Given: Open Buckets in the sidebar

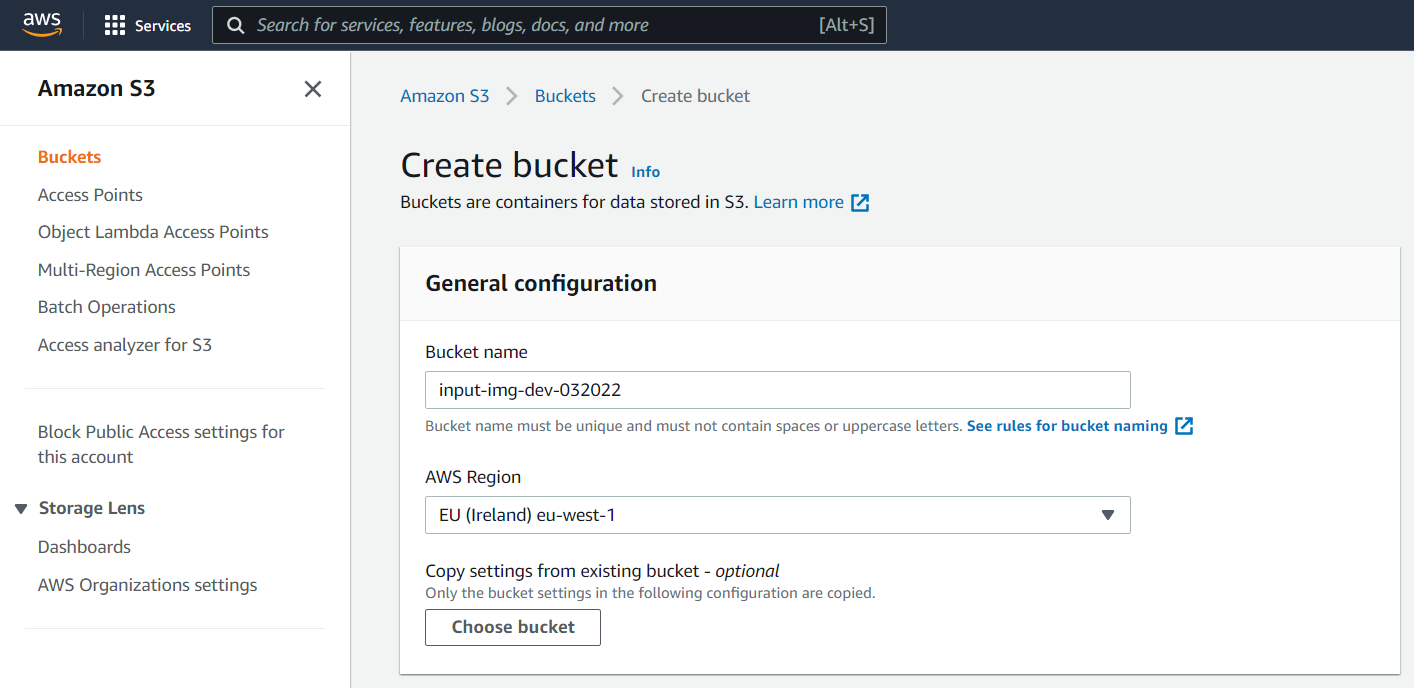Looking at the screenshot, I should point(69,157).
